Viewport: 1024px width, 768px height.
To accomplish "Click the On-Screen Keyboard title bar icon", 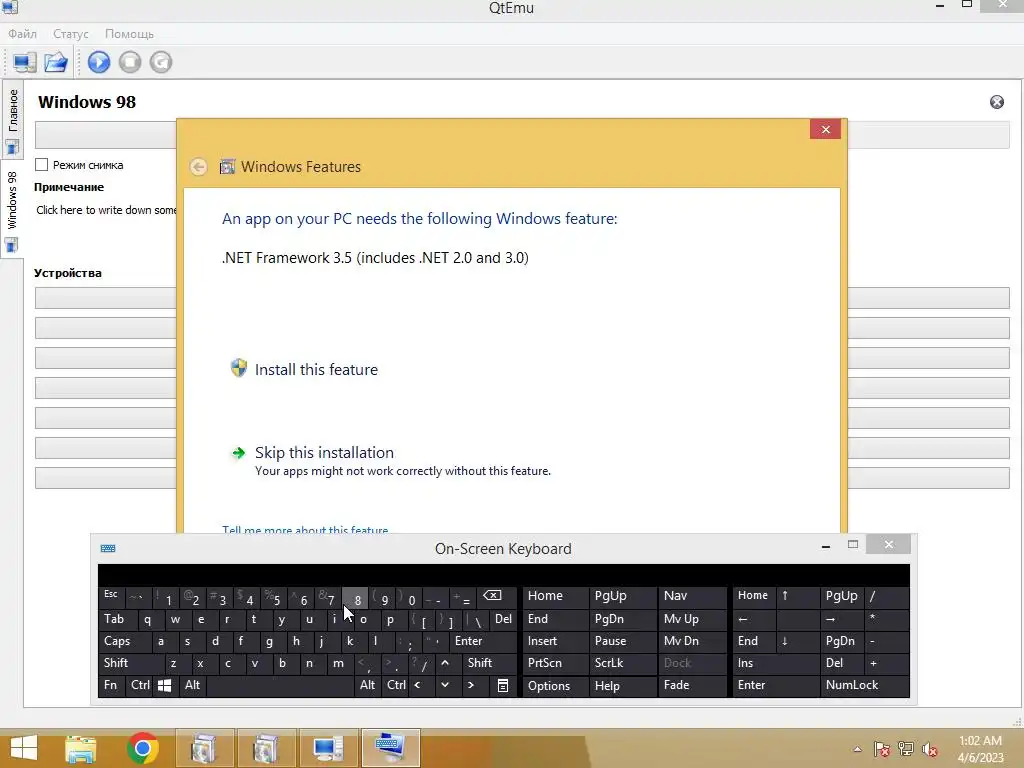I will pos(108,549).
